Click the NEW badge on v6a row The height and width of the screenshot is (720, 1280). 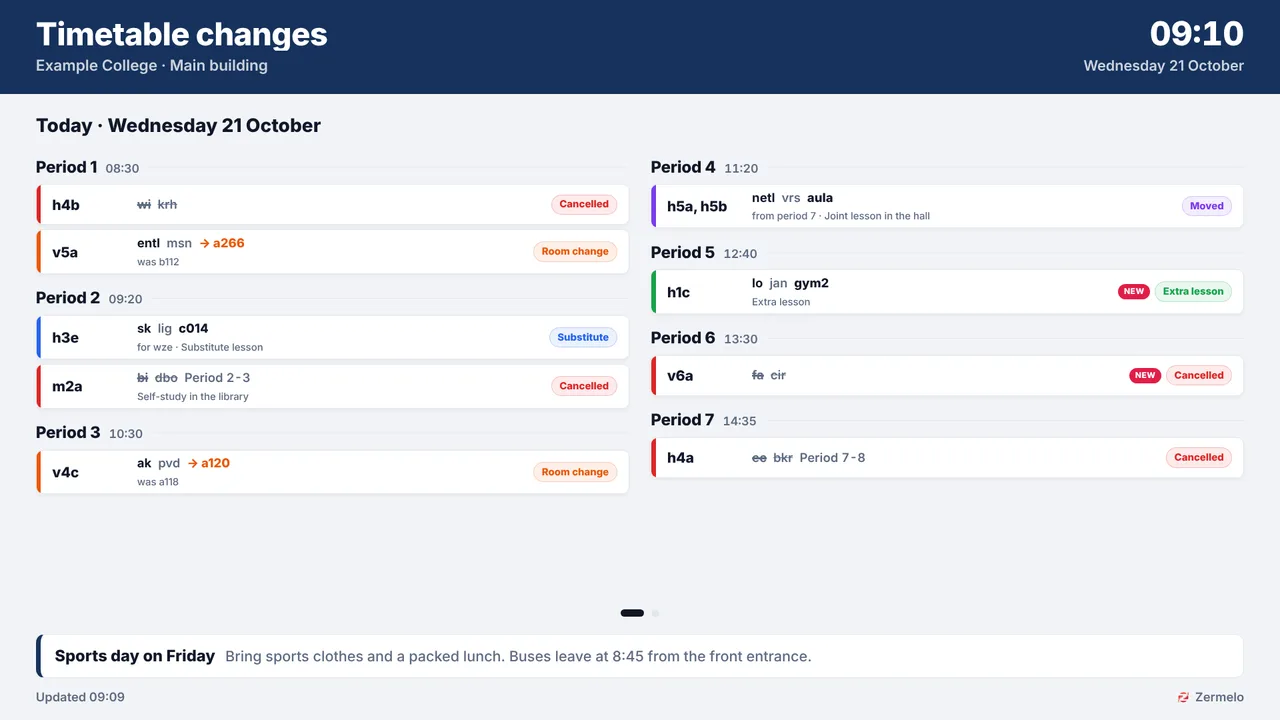coord(1145,376)
